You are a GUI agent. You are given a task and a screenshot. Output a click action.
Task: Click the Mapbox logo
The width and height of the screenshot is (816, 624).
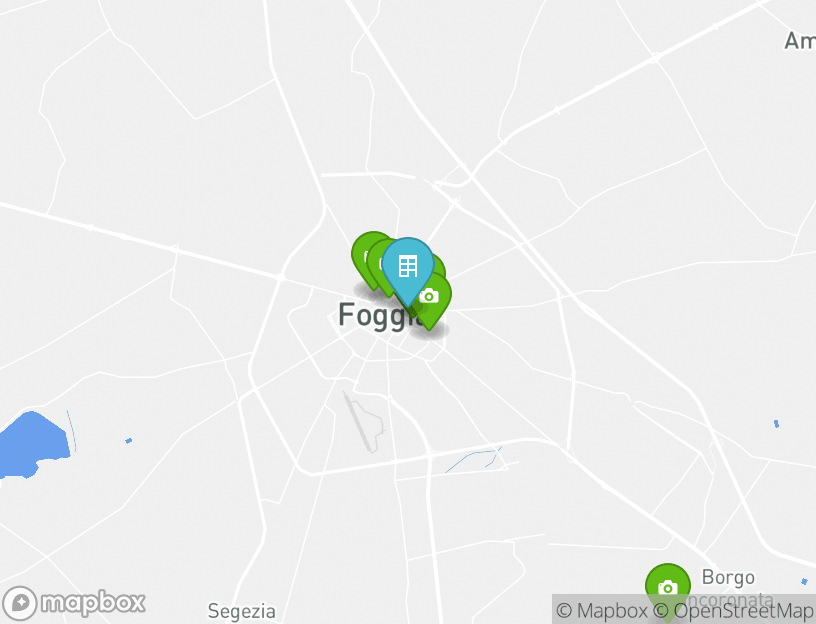73,603
